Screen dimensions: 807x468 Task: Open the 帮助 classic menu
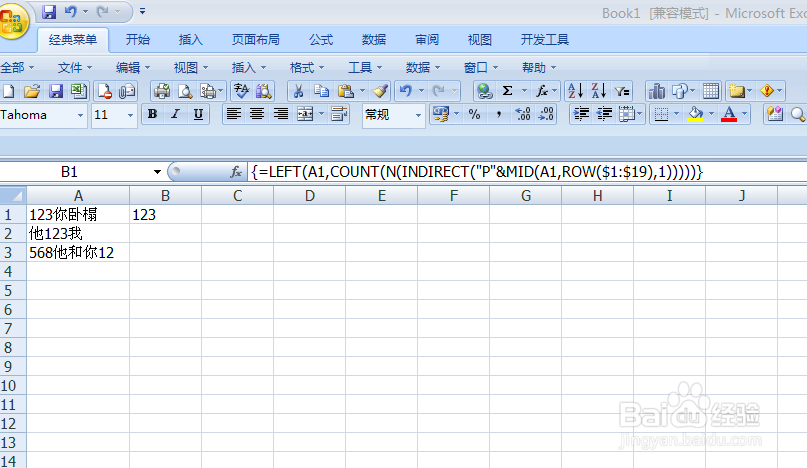[x=539, y=67]
